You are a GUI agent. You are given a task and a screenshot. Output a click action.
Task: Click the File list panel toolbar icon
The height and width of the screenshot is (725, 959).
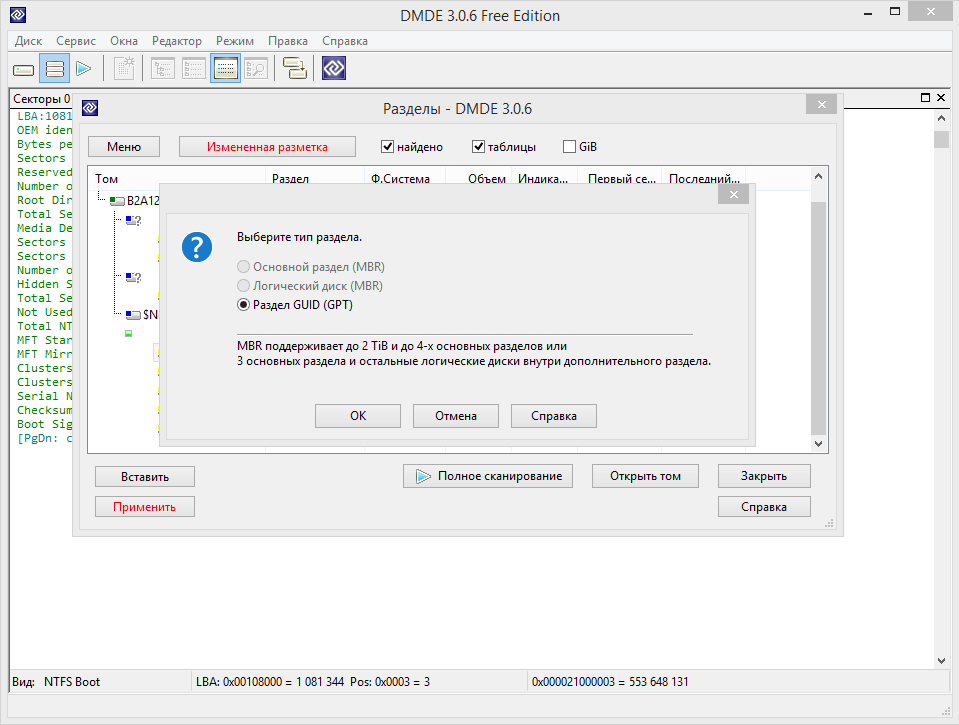tap(193, 68)
